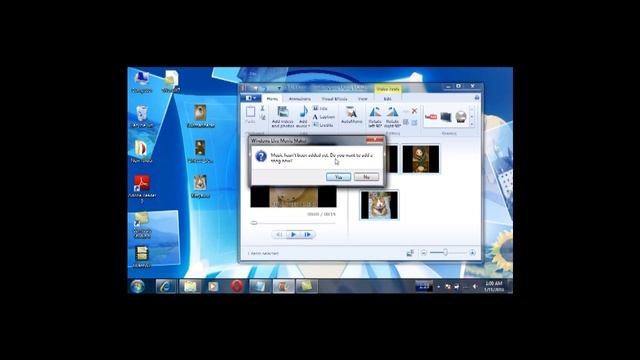Click the Play button in preview
The image size is (640, 360).
point(293,234)
